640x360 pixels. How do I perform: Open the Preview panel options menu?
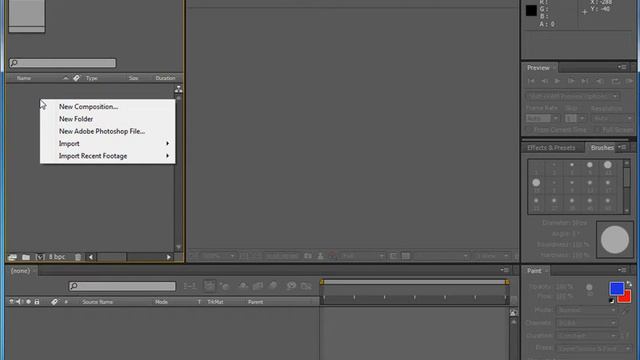[622, 67]
